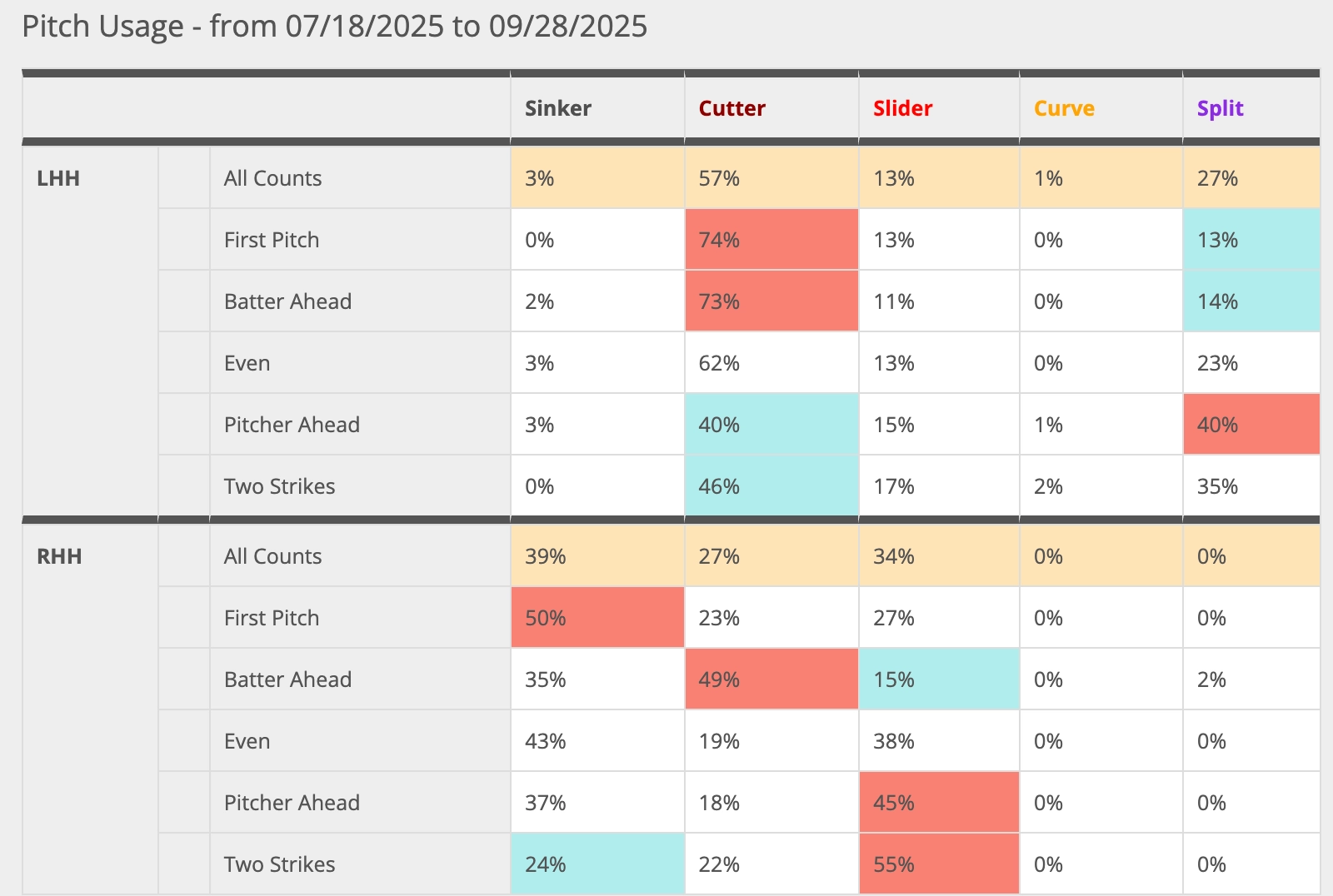
Task: Select the red 50% Sinker cell
Action: point(597,618)
